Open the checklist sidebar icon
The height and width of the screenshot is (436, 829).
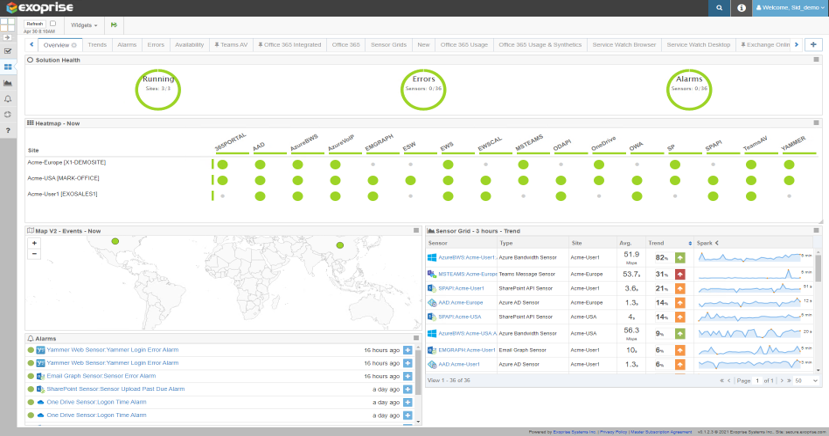tap(8, 51)
